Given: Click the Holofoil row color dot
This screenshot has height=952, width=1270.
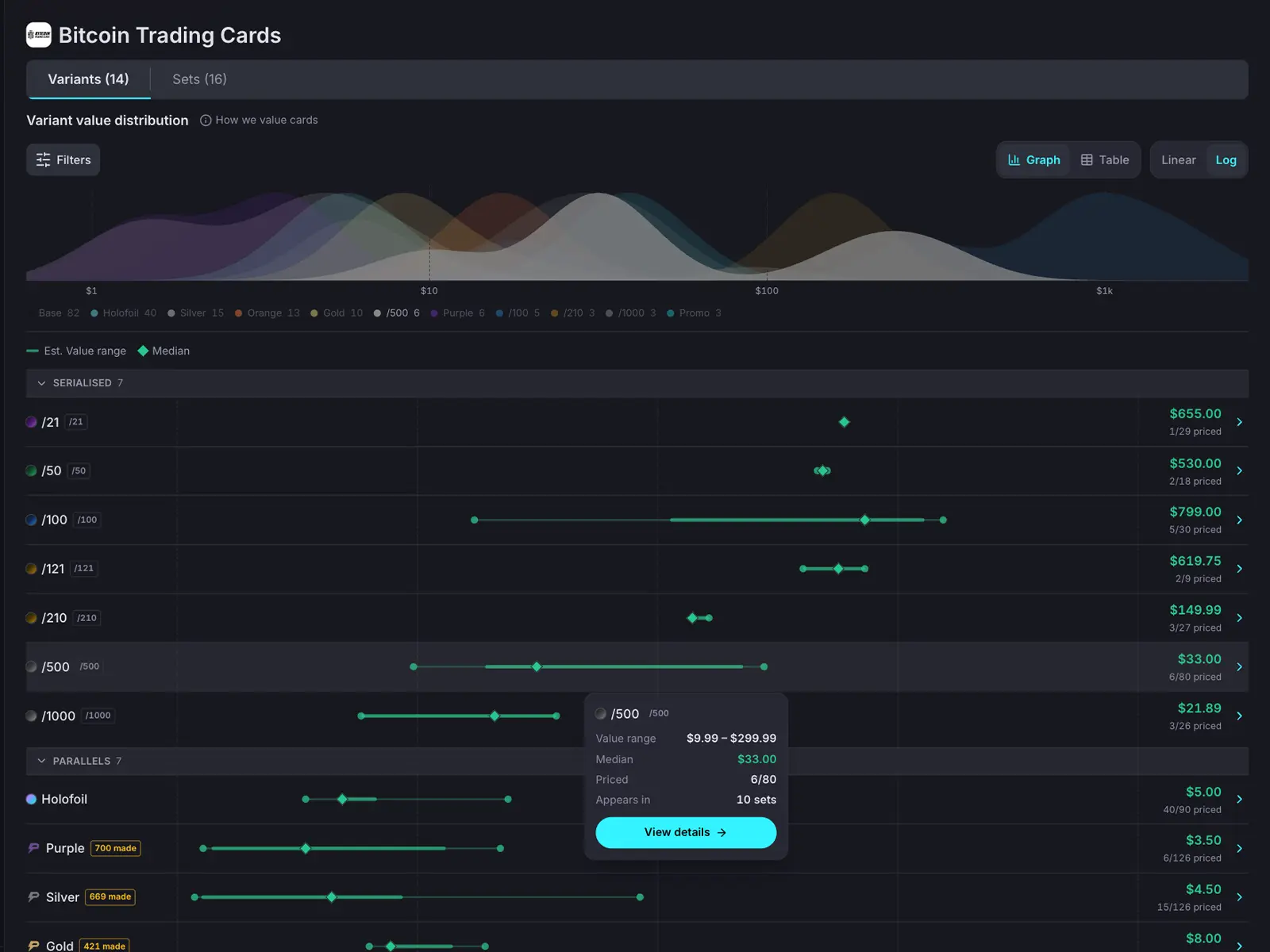Looking at the screenshot, I should [x=32, y=800].
